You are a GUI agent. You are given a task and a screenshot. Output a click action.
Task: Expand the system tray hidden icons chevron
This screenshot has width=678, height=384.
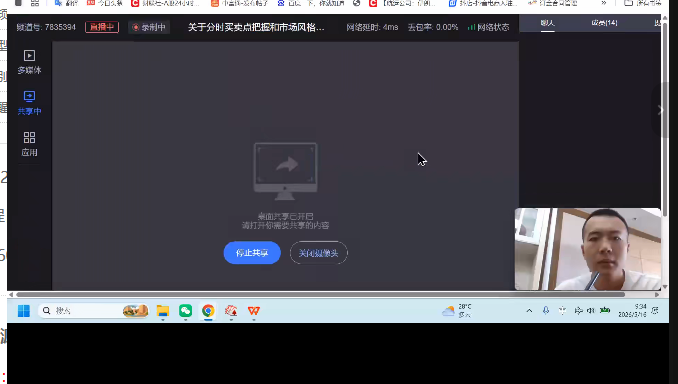529,310
